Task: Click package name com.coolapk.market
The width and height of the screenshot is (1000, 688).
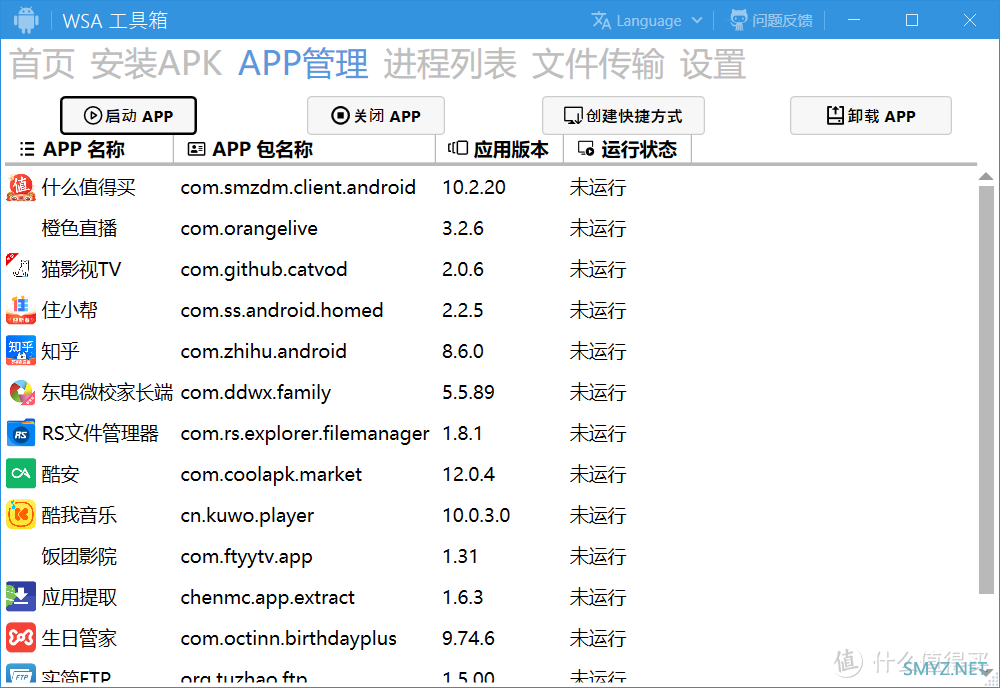Action: [271, 474]
